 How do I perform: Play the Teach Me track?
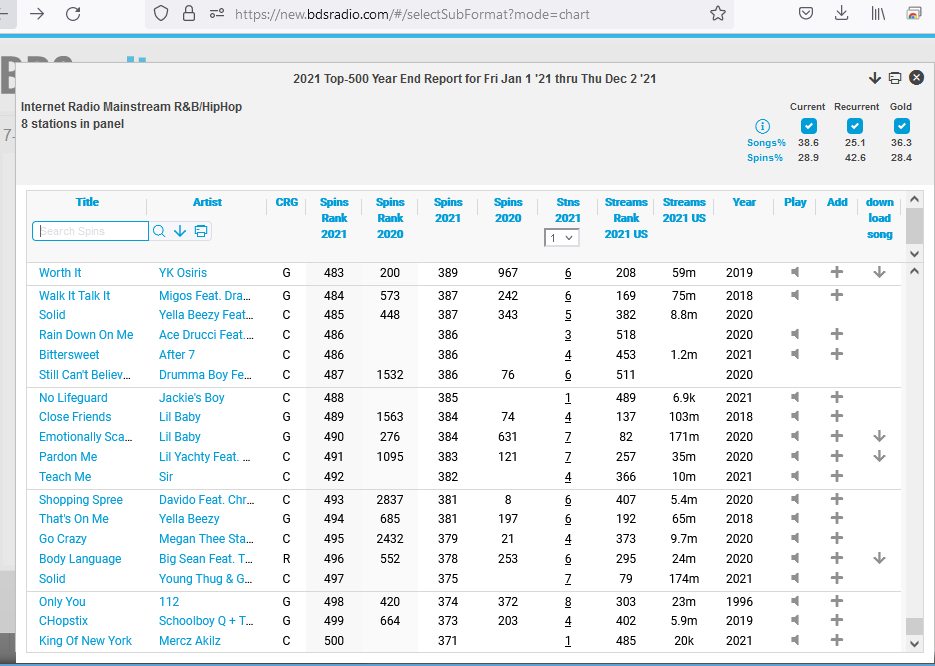(795, 476)
